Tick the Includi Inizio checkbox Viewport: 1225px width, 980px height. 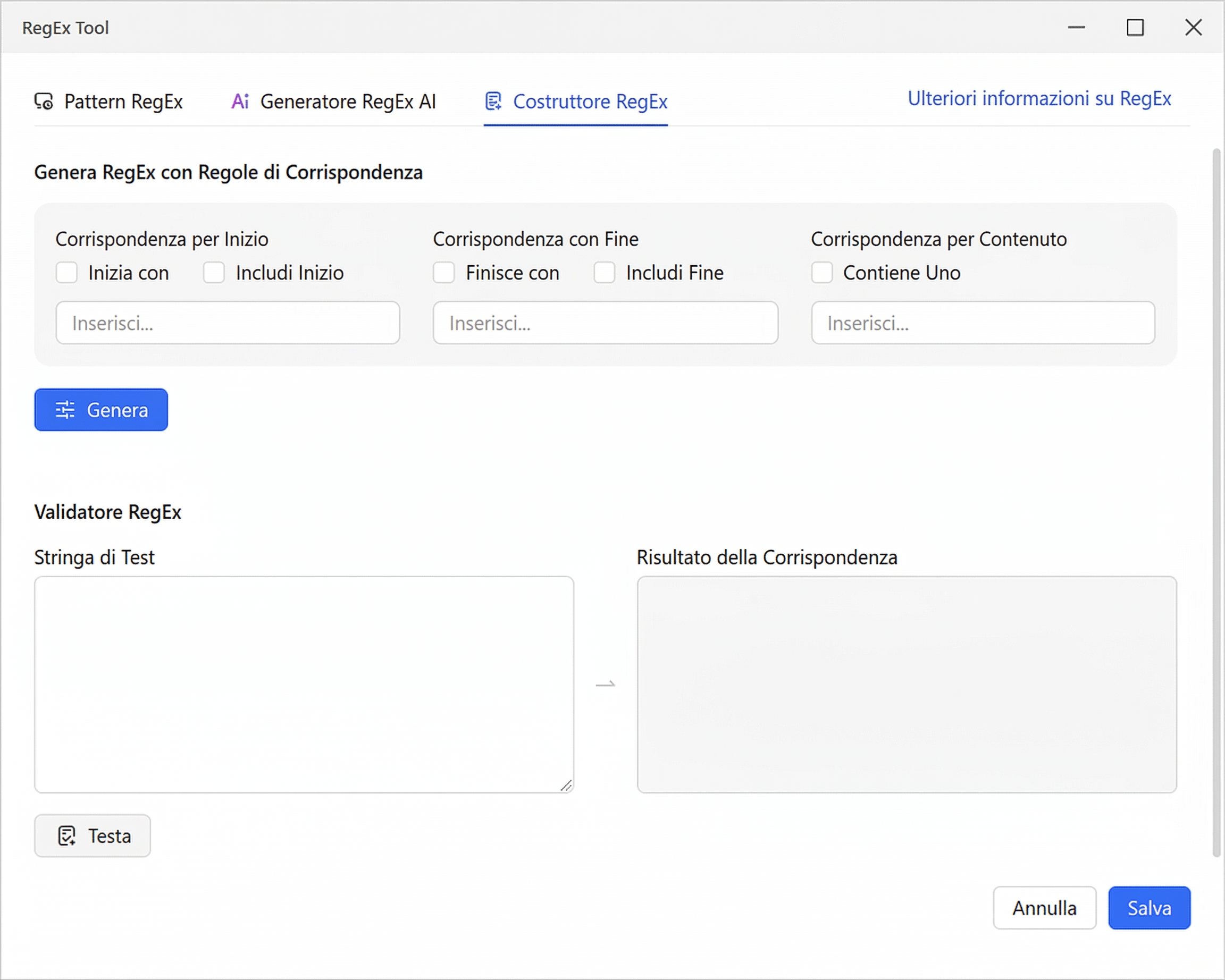214,273
